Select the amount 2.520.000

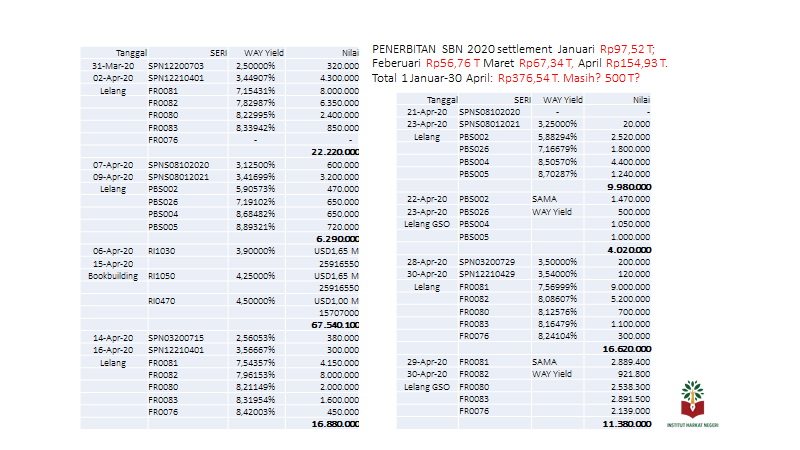pyautogui.click(x=631, y=137)
